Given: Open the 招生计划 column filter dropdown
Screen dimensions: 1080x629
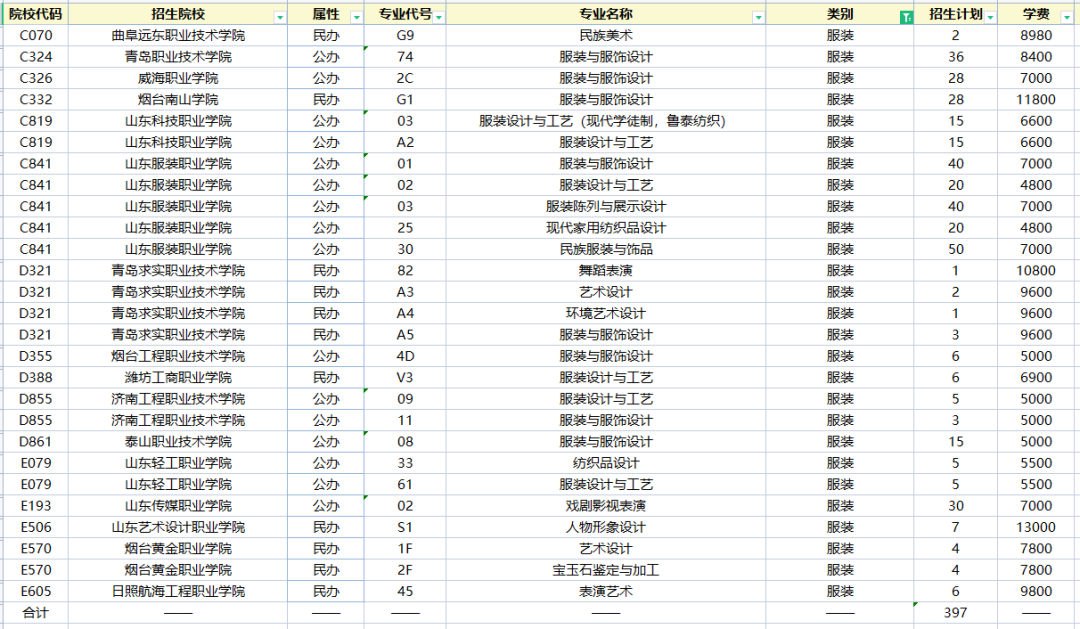Looking at the screenshot, I should [x=990, y=17].
